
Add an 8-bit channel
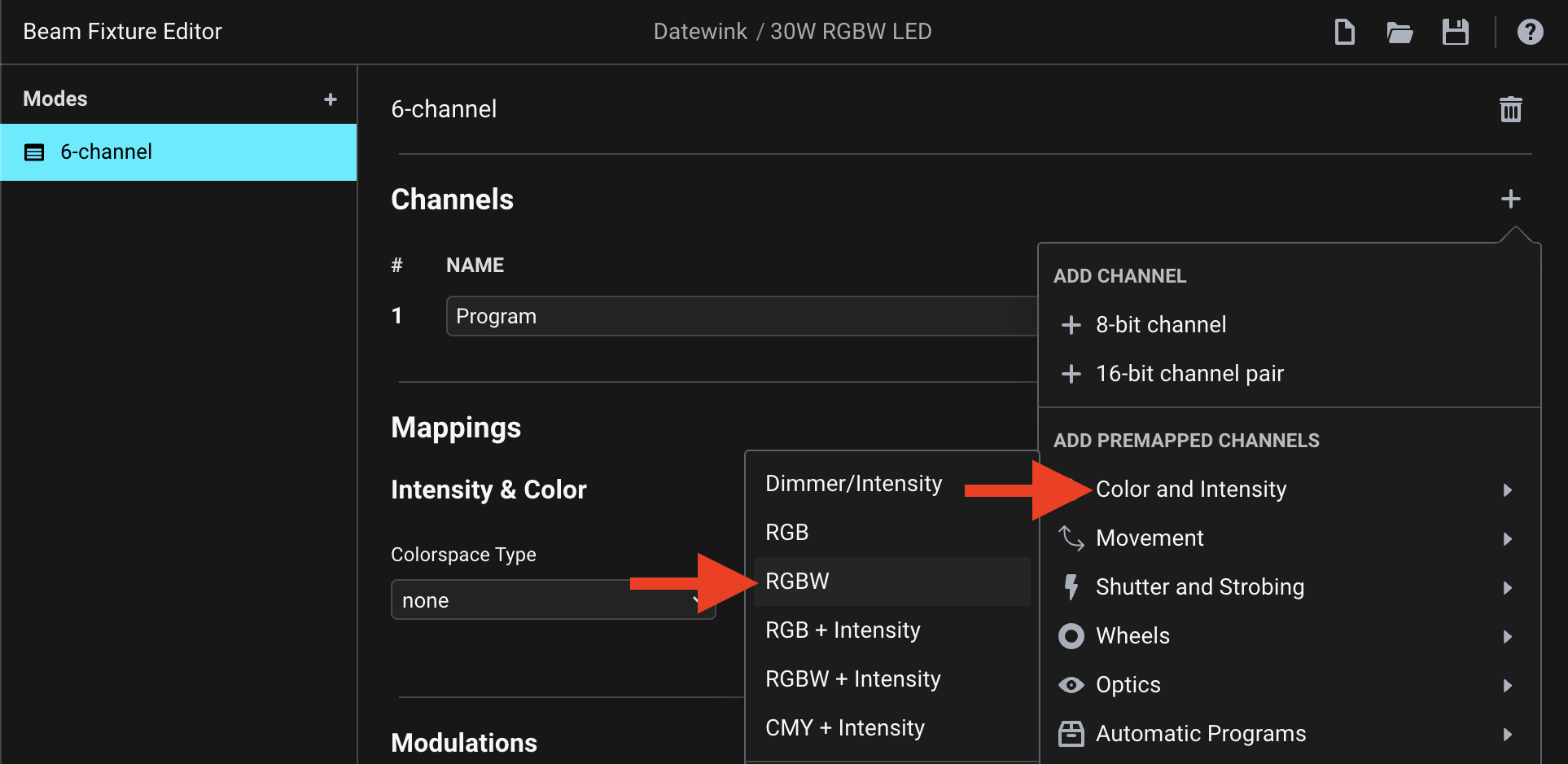[1160, 325]
